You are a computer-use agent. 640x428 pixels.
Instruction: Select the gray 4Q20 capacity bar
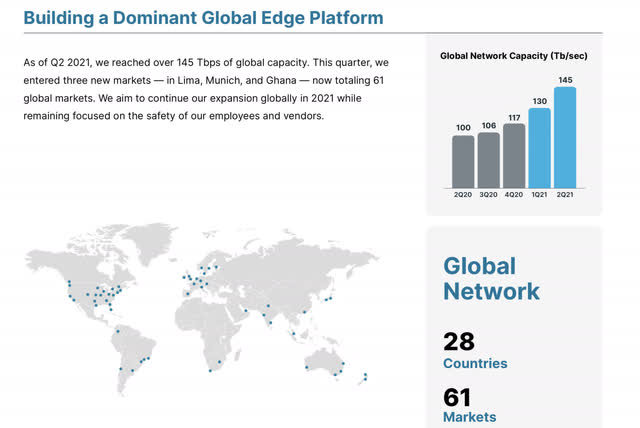(x=514, y=155)
